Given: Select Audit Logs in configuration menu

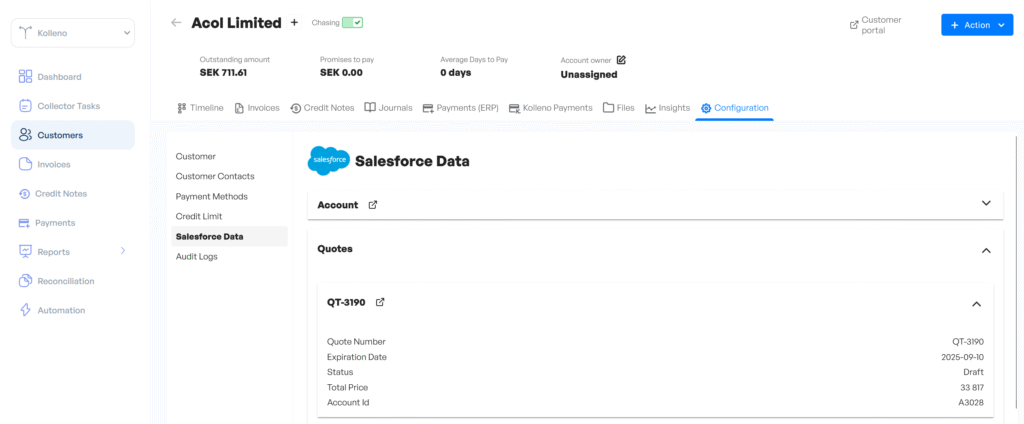Looking at the screenshot, I should (x=196, y=257).
